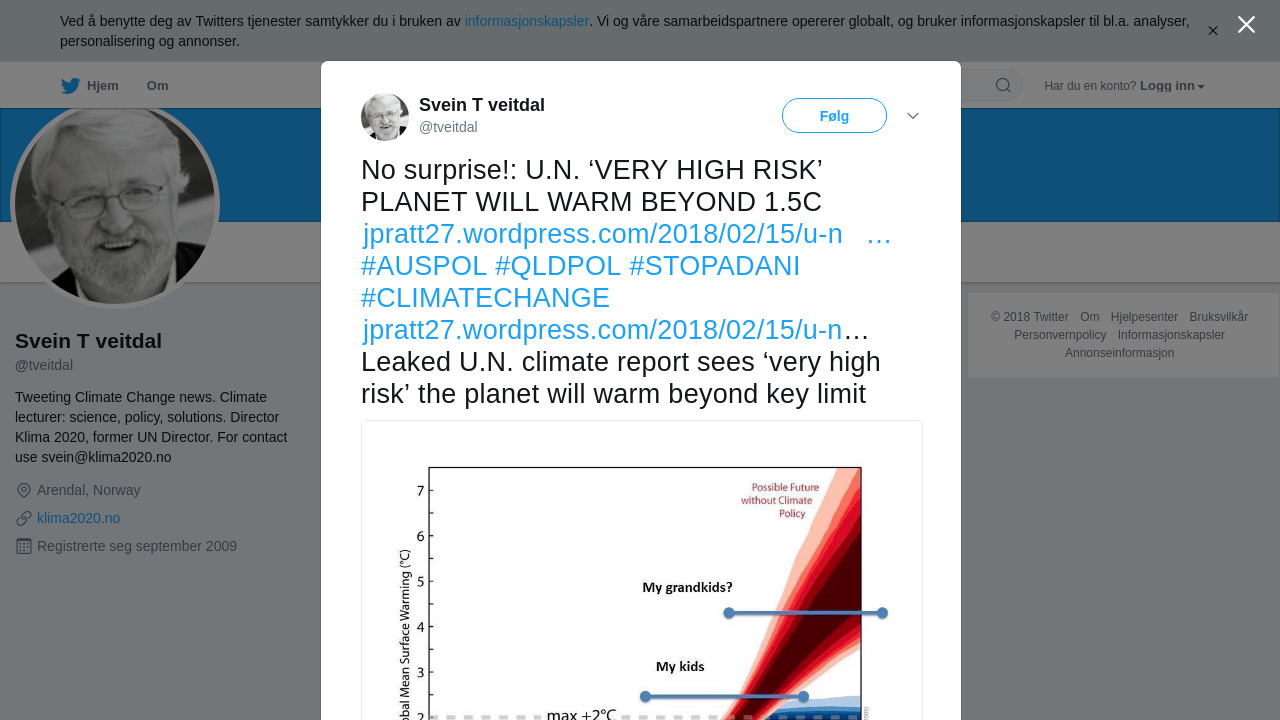The width and height of the screenshot is (1280, 720).
Task: Click the link icon beside klima2020.no
Action: click(x=24, y=518)
